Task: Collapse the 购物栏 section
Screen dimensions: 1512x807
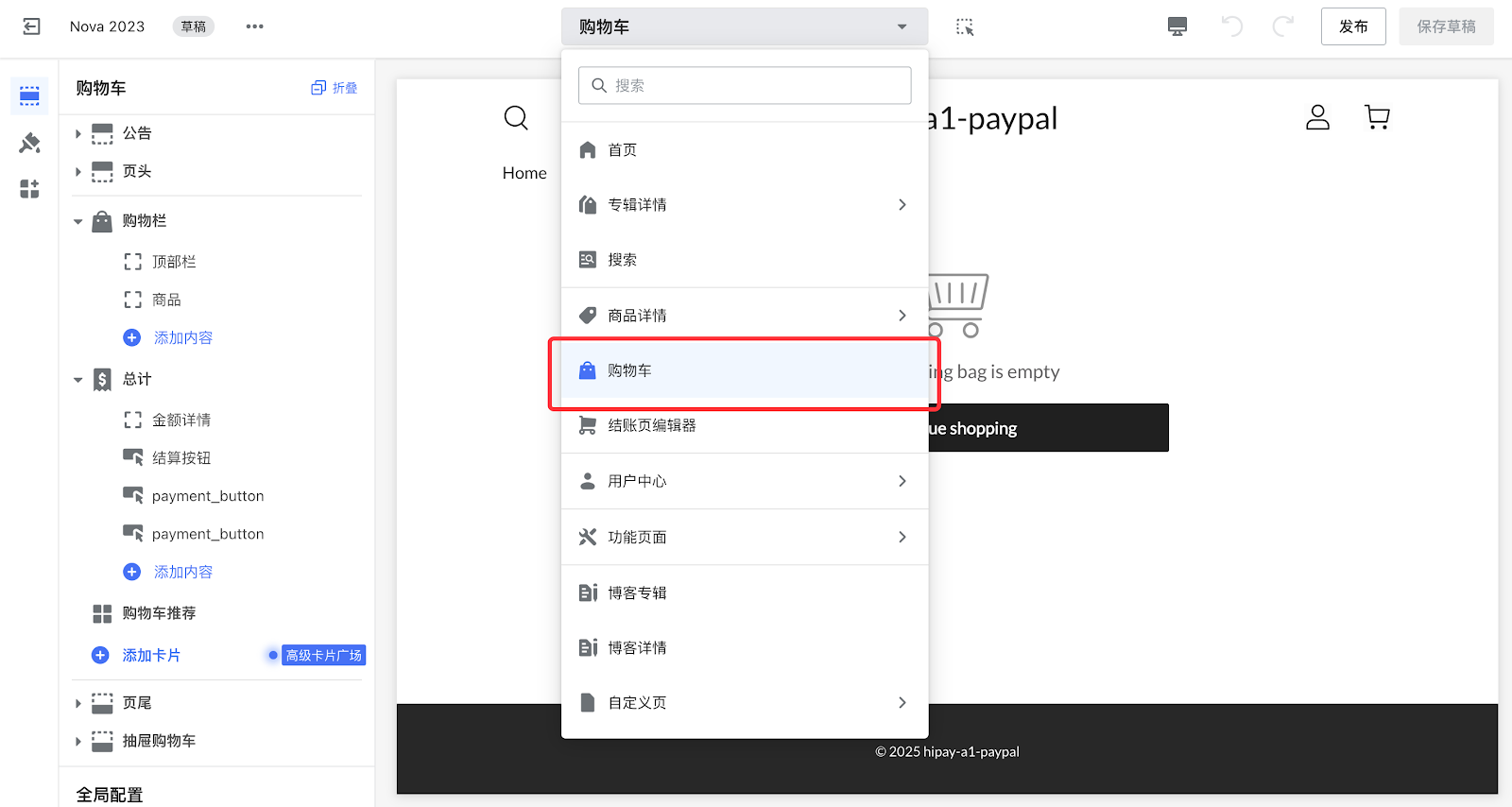Action: pos(78,221)
